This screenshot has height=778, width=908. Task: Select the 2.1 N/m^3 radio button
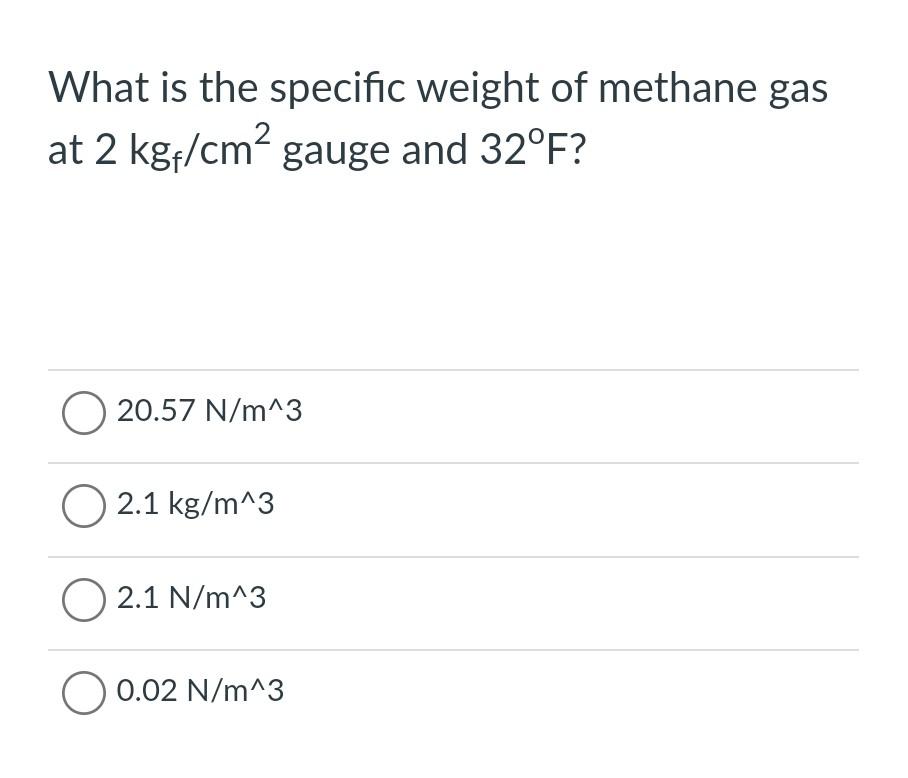tap(84, 599)
